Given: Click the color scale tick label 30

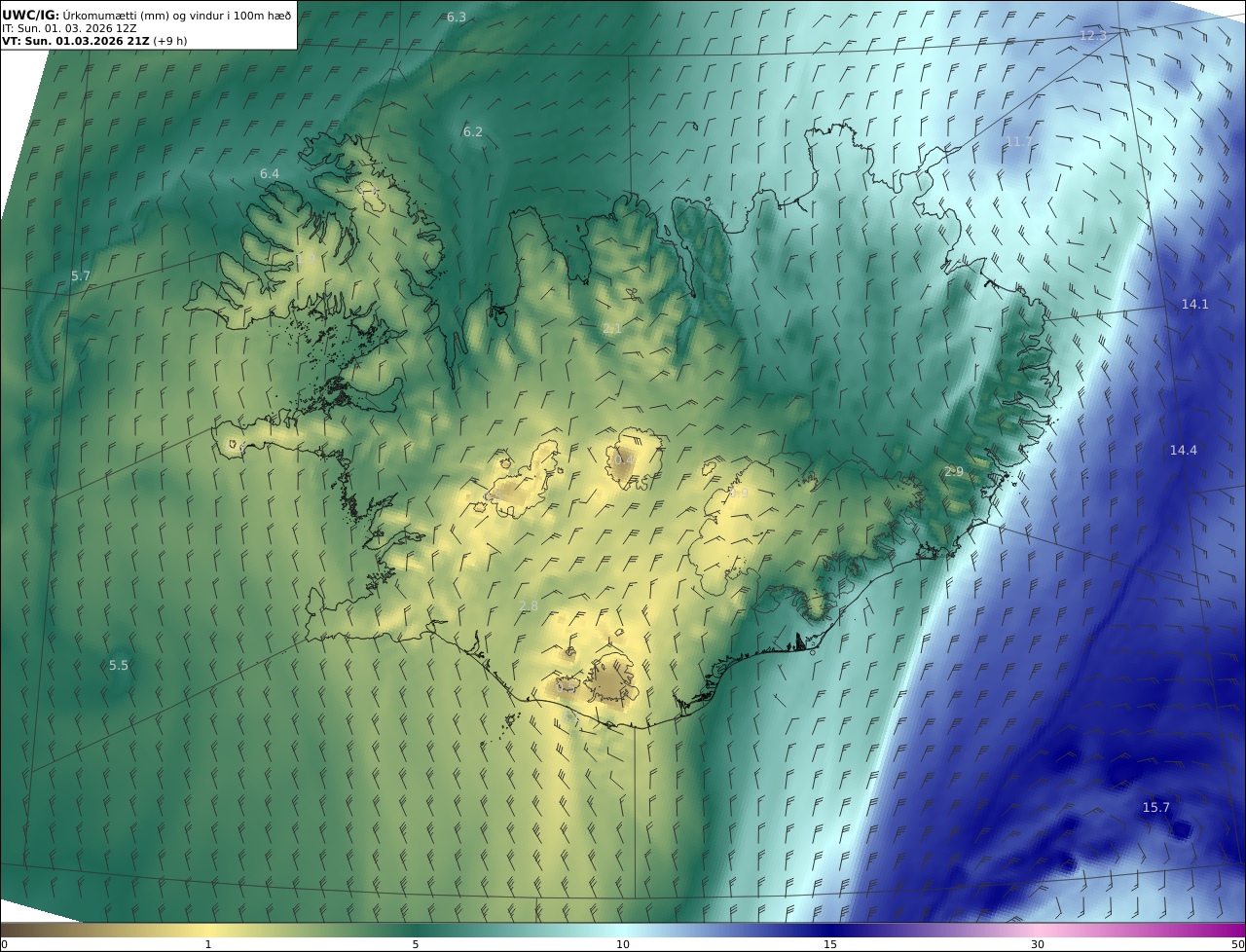Looking at the screenshot, I should click(1038, 944).
